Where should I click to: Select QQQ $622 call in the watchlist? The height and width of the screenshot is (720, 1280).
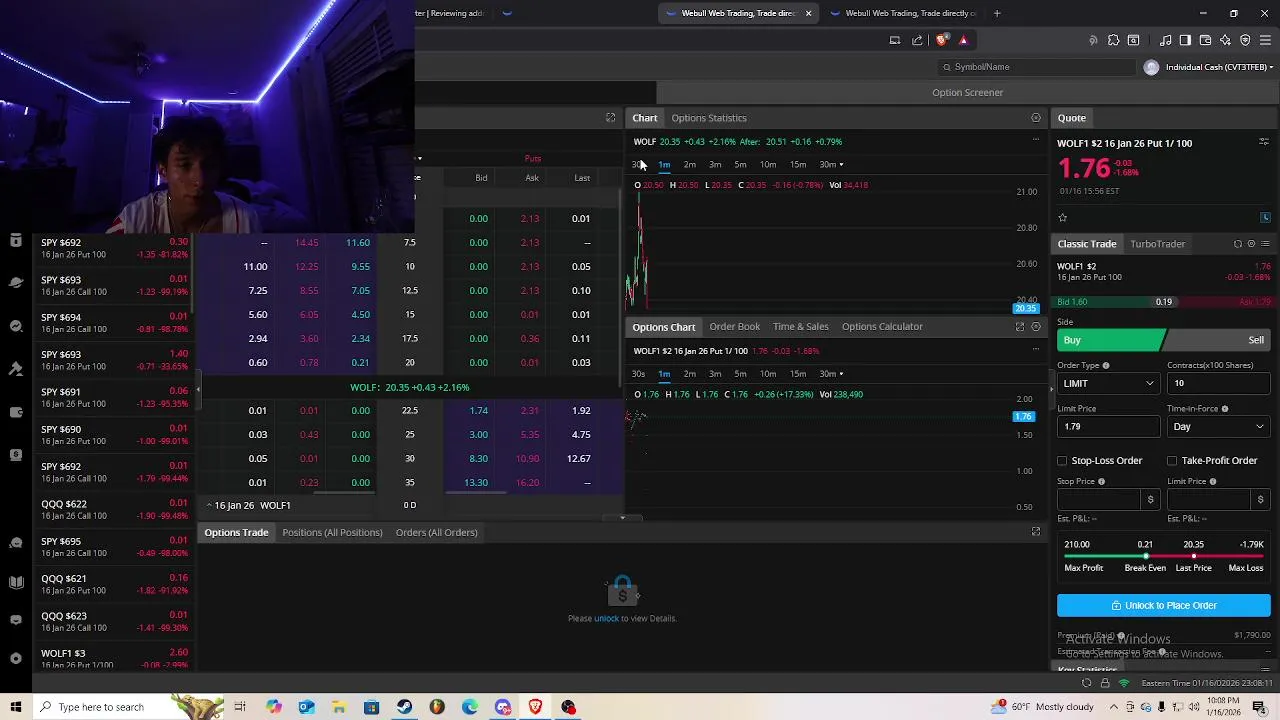tap(114, 510)
